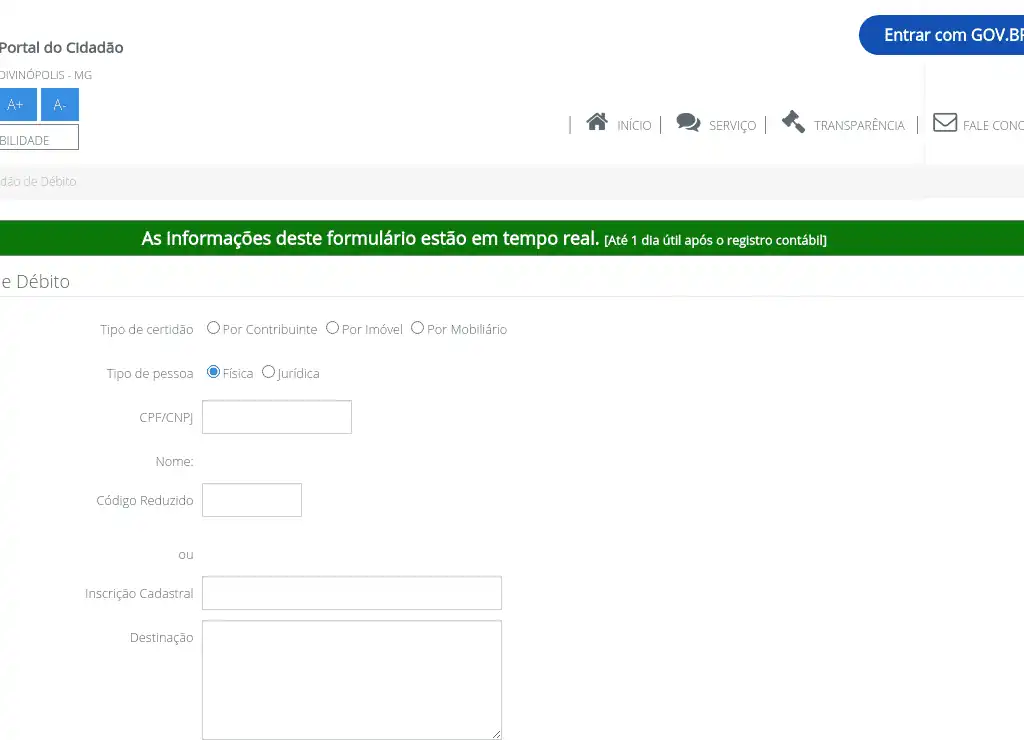
Task: Select Jurídica as tipo de pessoa
Action: click(268, 372)
